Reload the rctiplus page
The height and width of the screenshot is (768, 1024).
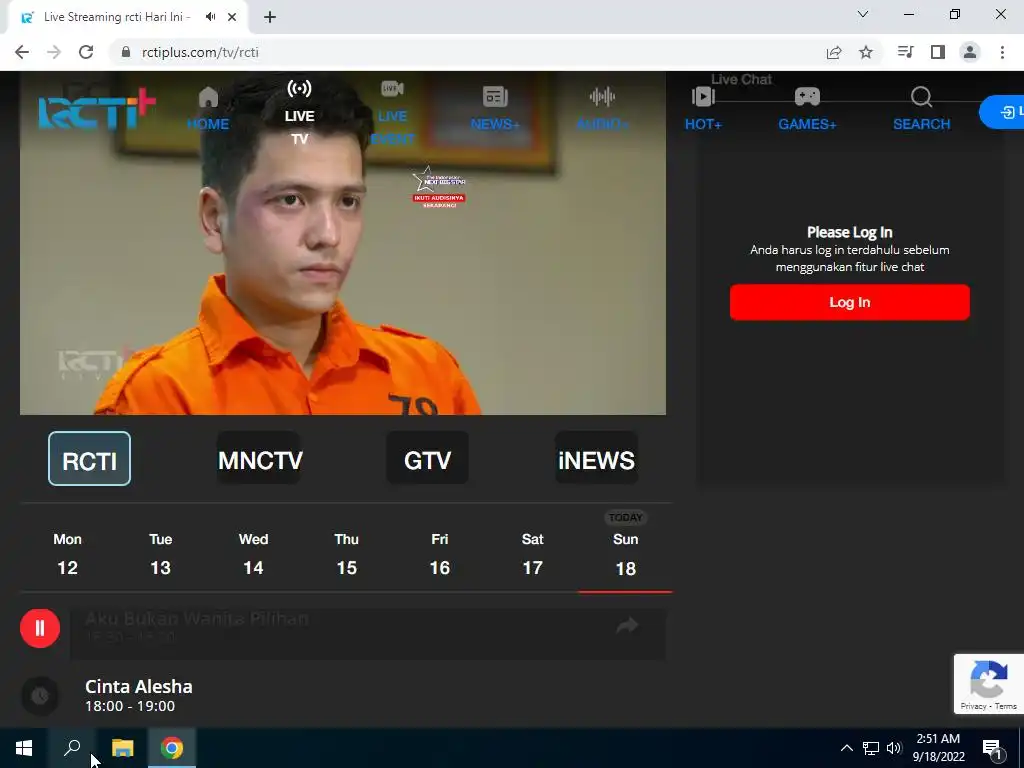click(86, 52)
